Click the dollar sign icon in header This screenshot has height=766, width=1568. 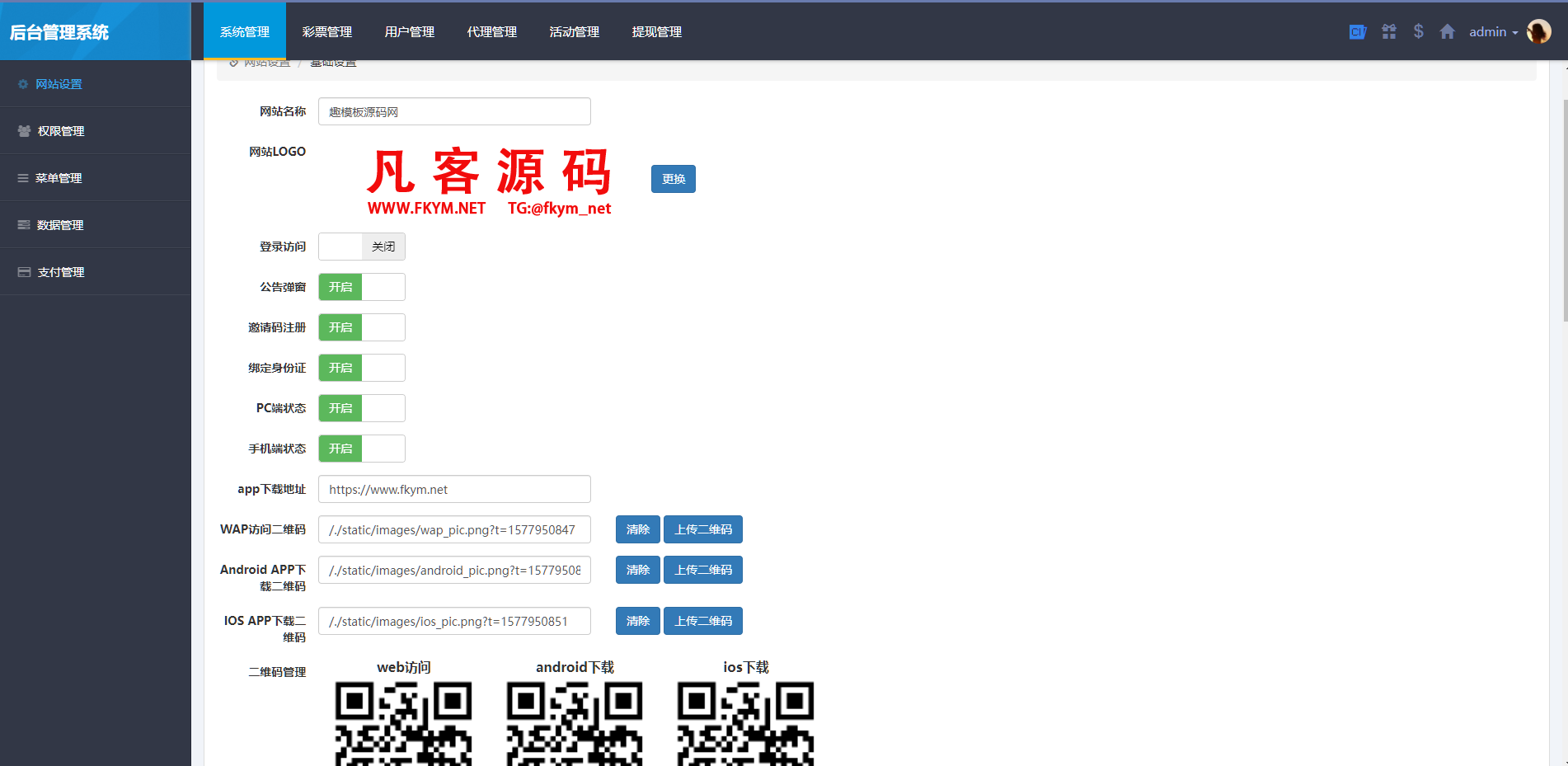(x=1419, y=31)
